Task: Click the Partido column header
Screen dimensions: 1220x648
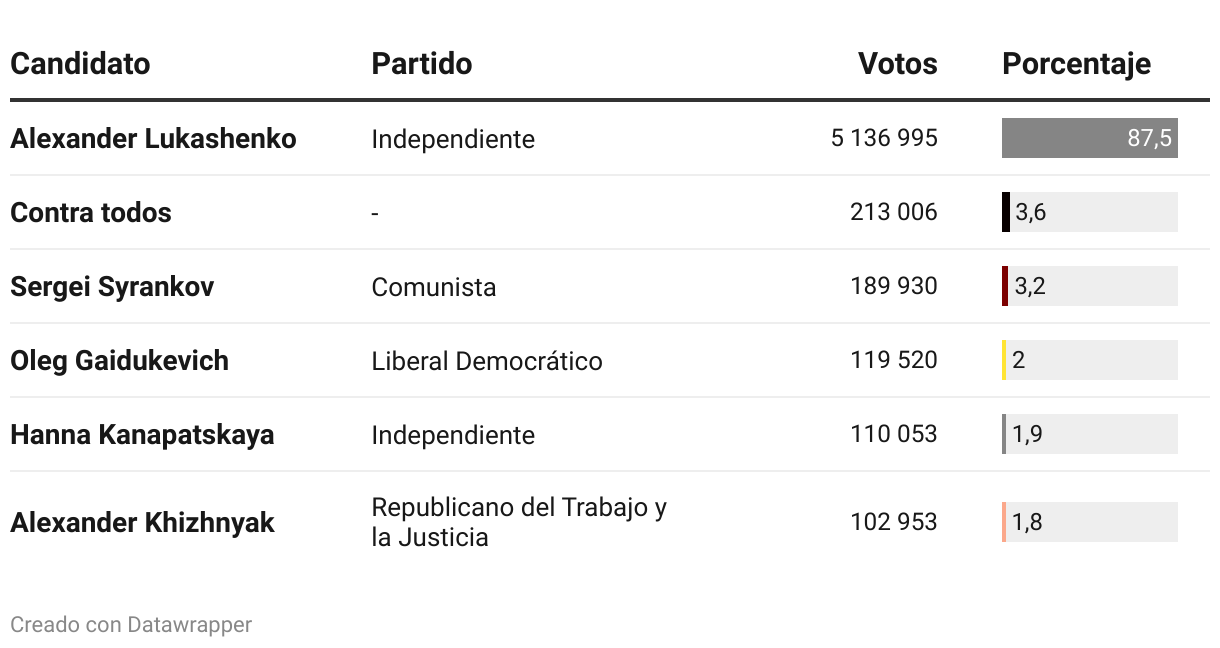Action: [x=421, y=64]
